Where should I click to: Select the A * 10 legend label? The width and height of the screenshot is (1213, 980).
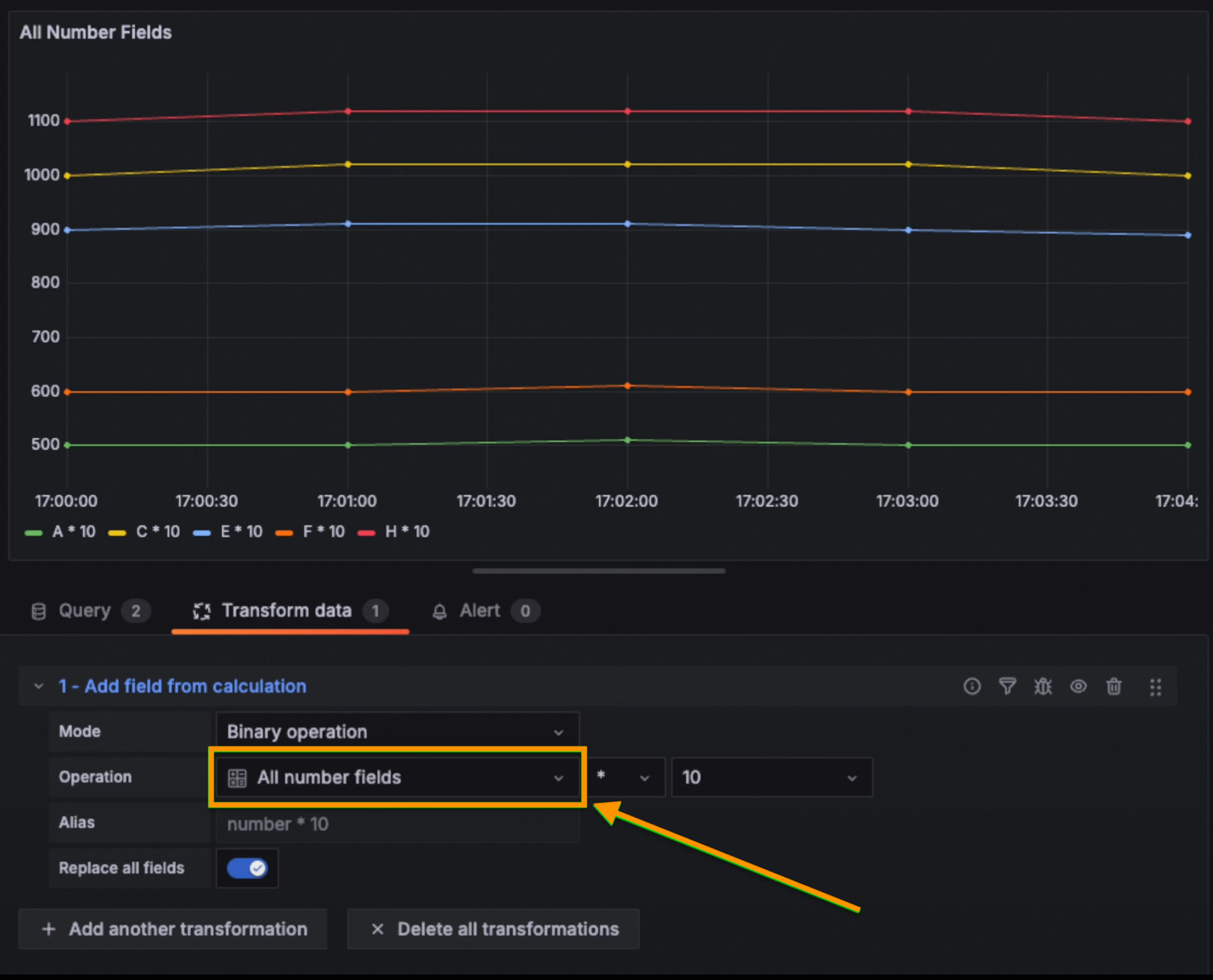point(74,532)
